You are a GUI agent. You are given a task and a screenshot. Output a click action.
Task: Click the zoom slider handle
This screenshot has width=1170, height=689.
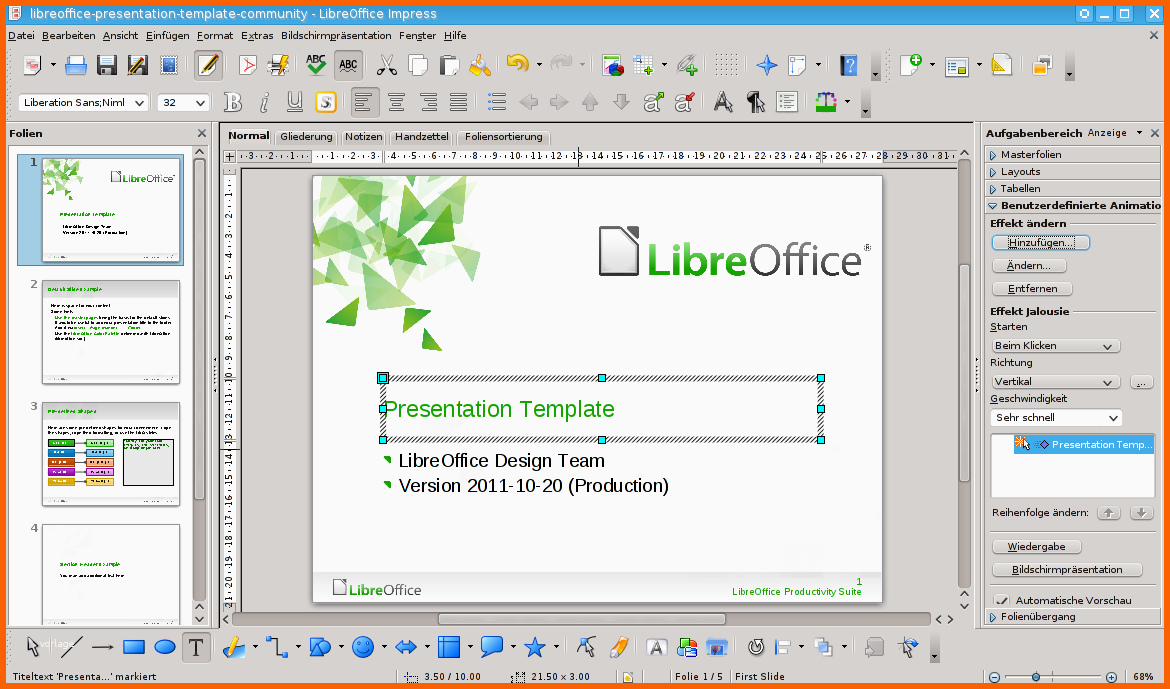[x=1036, y=677]
